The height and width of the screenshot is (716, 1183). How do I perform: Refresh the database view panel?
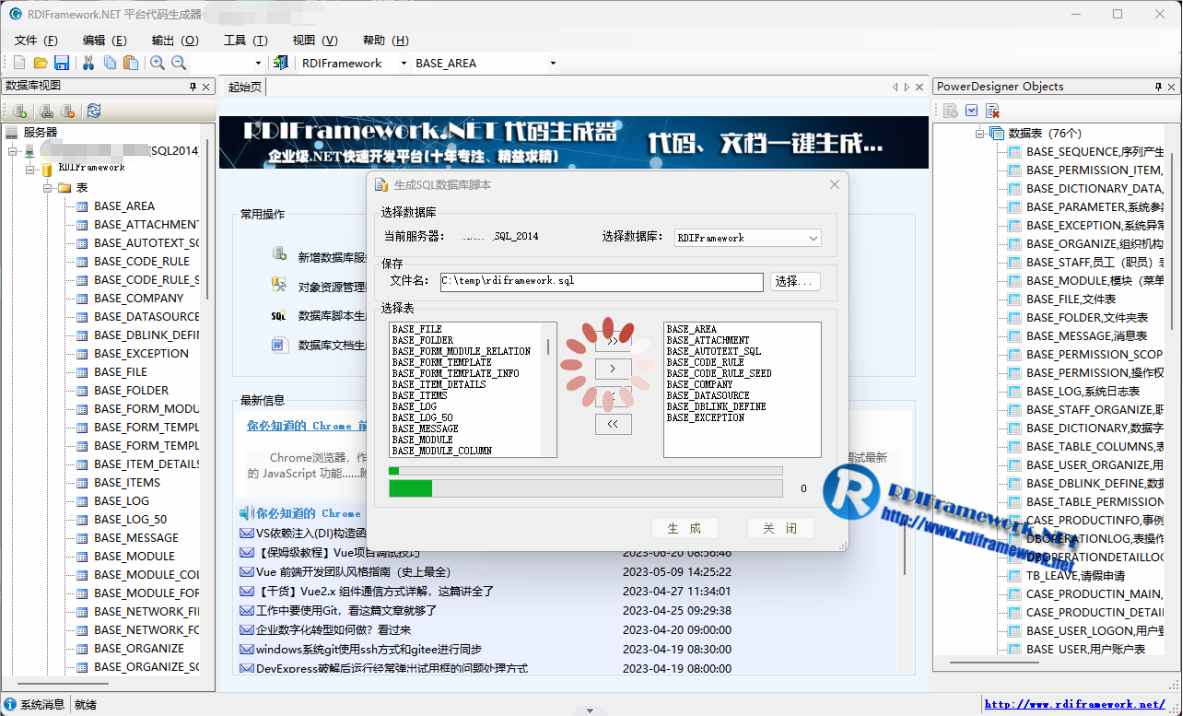(93, 111)
